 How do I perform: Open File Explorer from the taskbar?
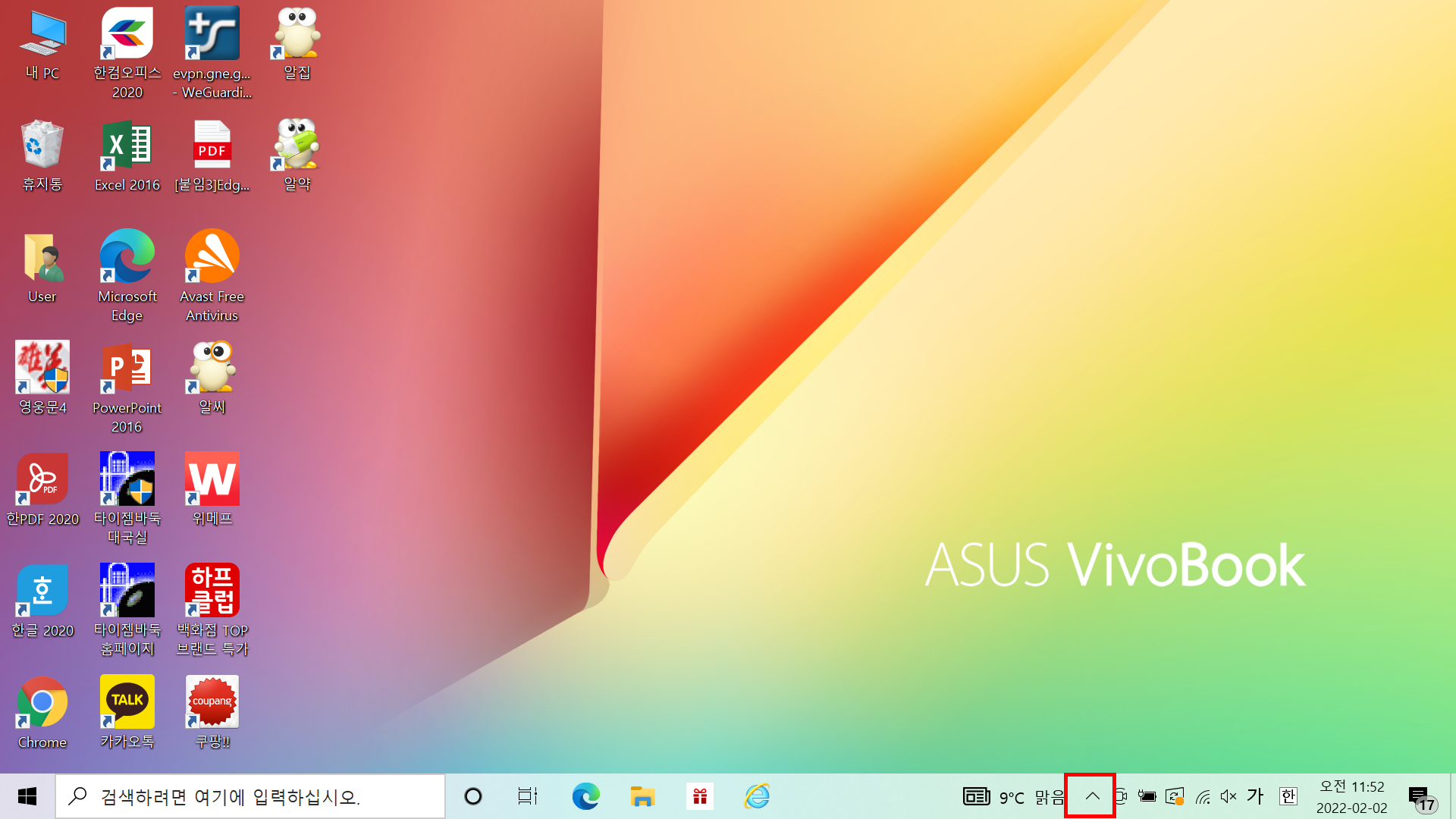pyautogui.click(x=642, y=796)
